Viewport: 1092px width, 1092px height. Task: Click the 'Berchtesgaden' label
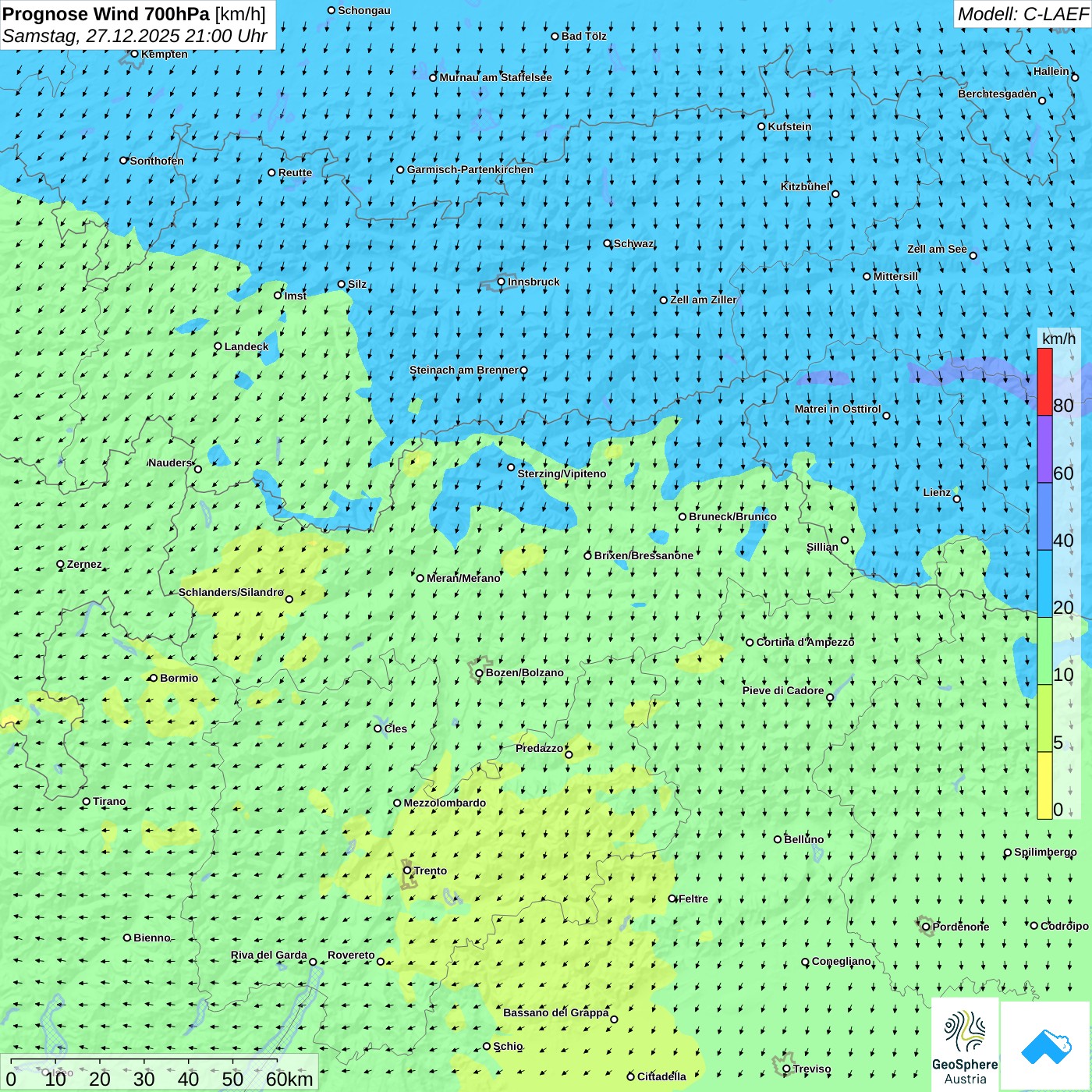tap(998, 94)
